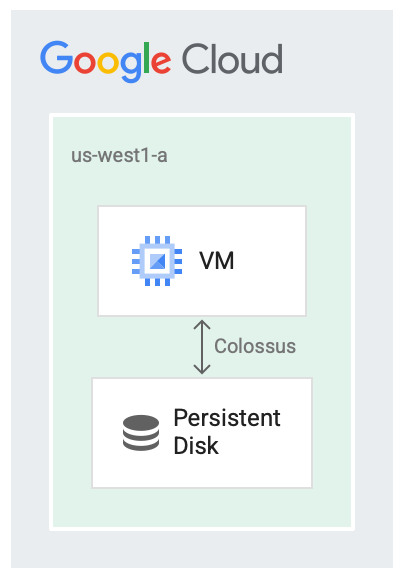This screenshot has height=578, width=404.
Task: Click the blue capital G in Google logo
Action: coord(56,58)
